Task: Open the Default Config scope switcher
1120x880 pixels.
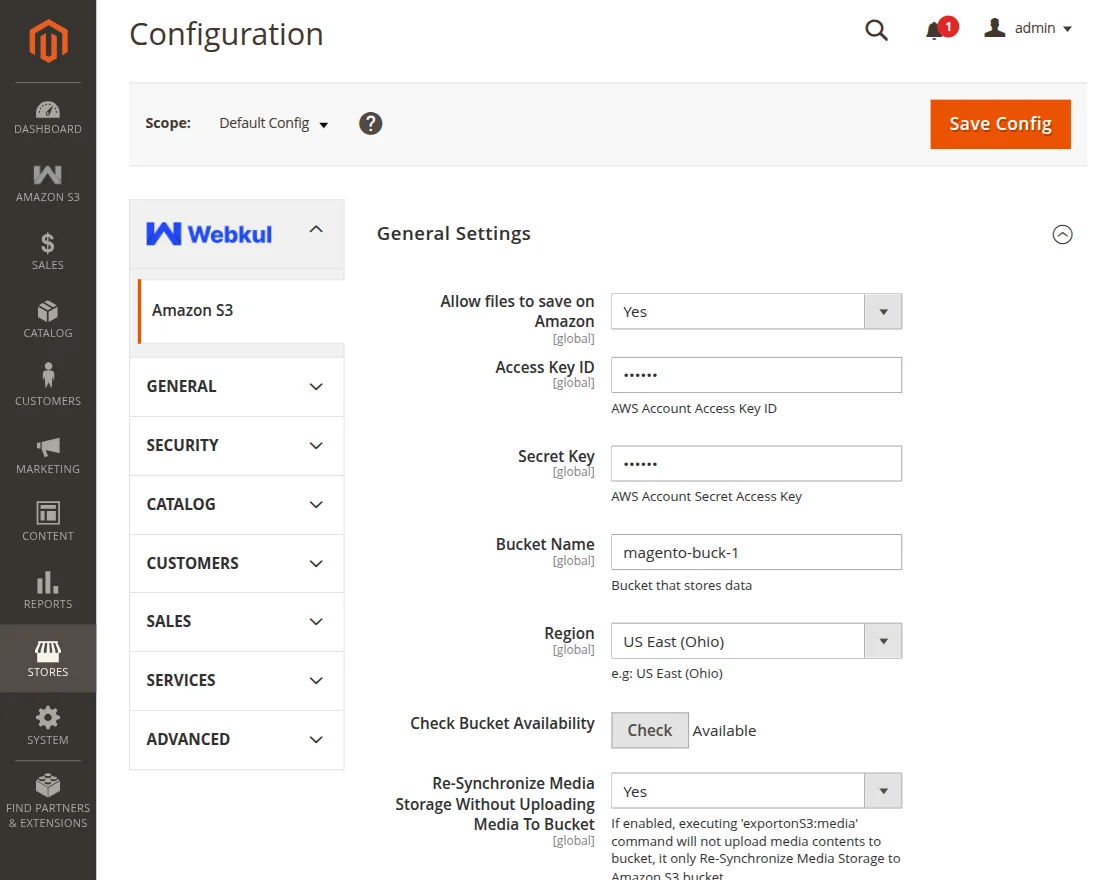Action: (273, 124)
